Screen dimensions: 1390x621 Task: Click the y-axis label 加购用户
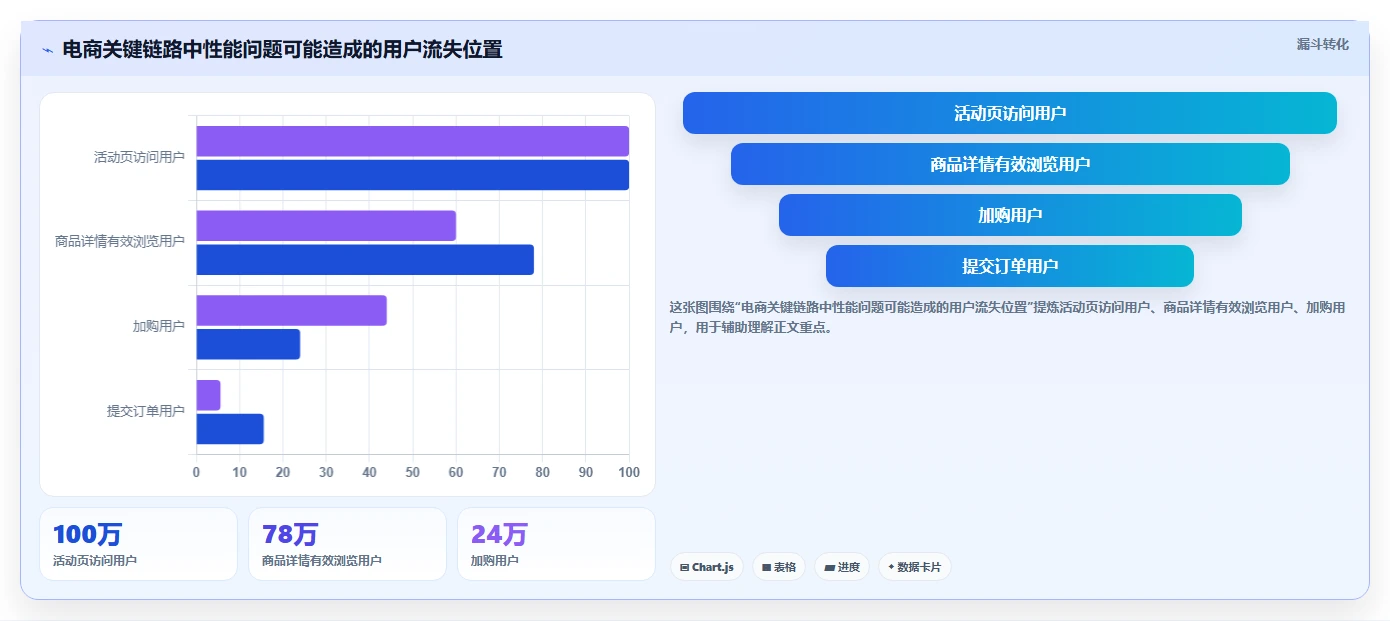pos(159,326)
